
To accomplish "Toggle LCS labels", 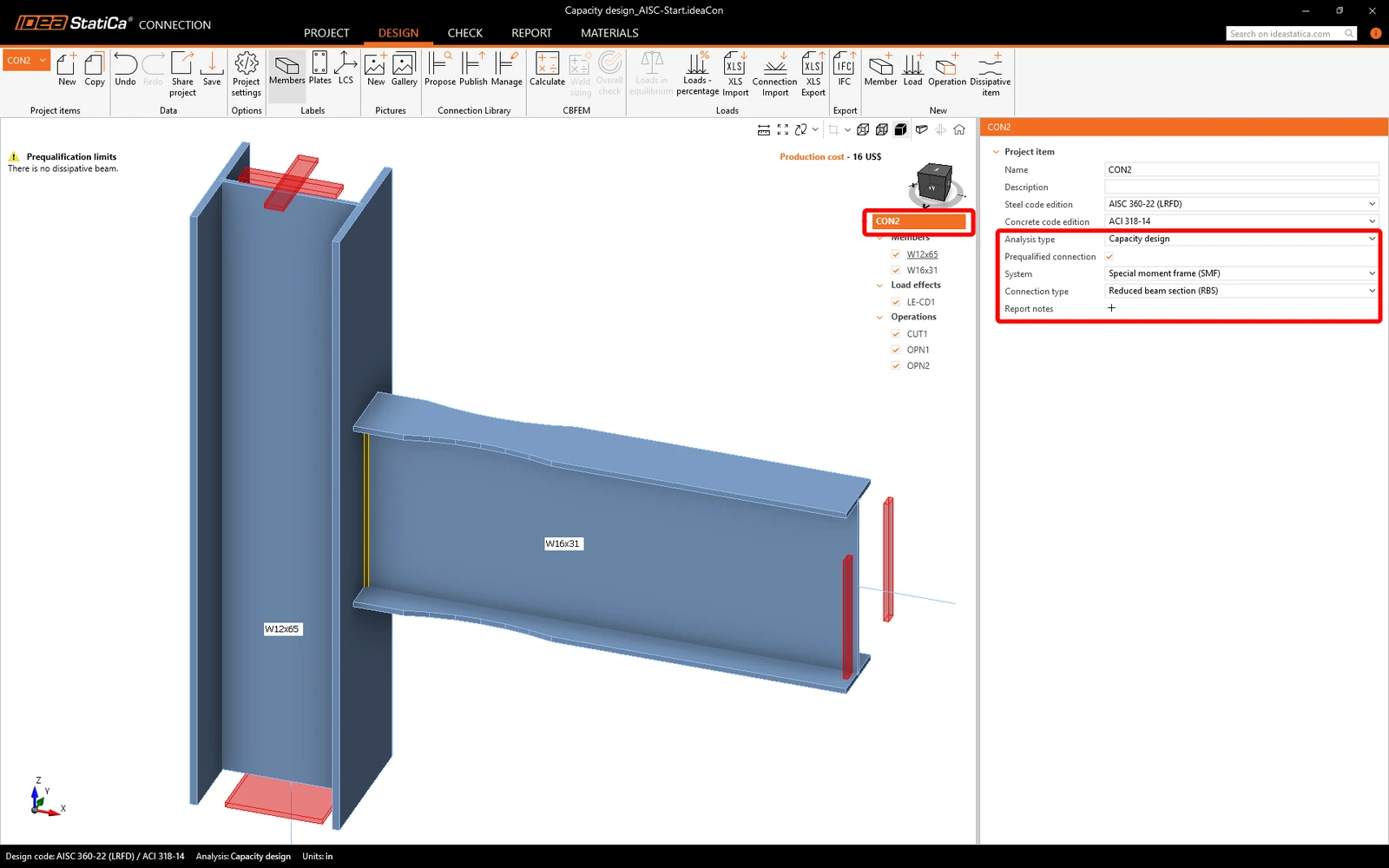I will [346, 69].
